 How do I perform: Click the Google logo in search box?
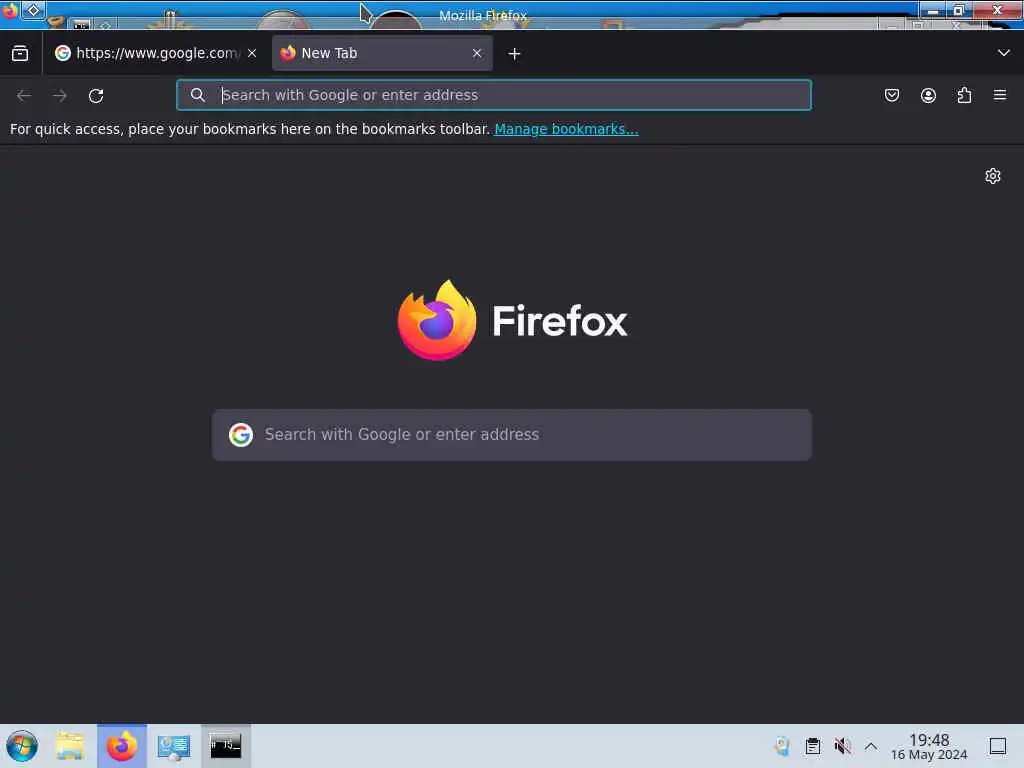coord(241,435)
